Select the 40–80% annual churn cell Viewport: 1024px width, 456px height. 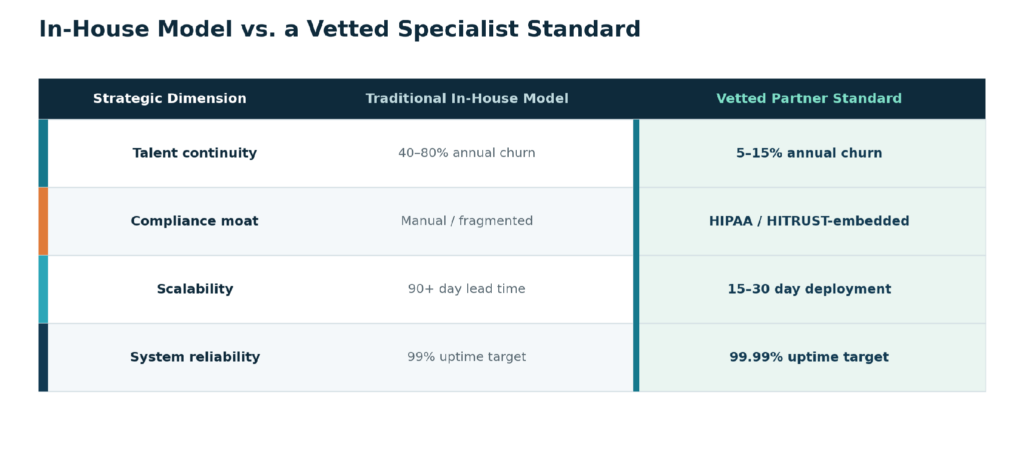(467, 153)
